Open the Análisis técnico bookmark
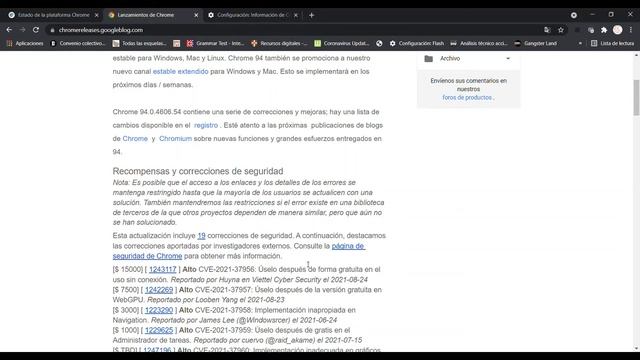This screenshot has width=640, height=360. pos(479,43)
